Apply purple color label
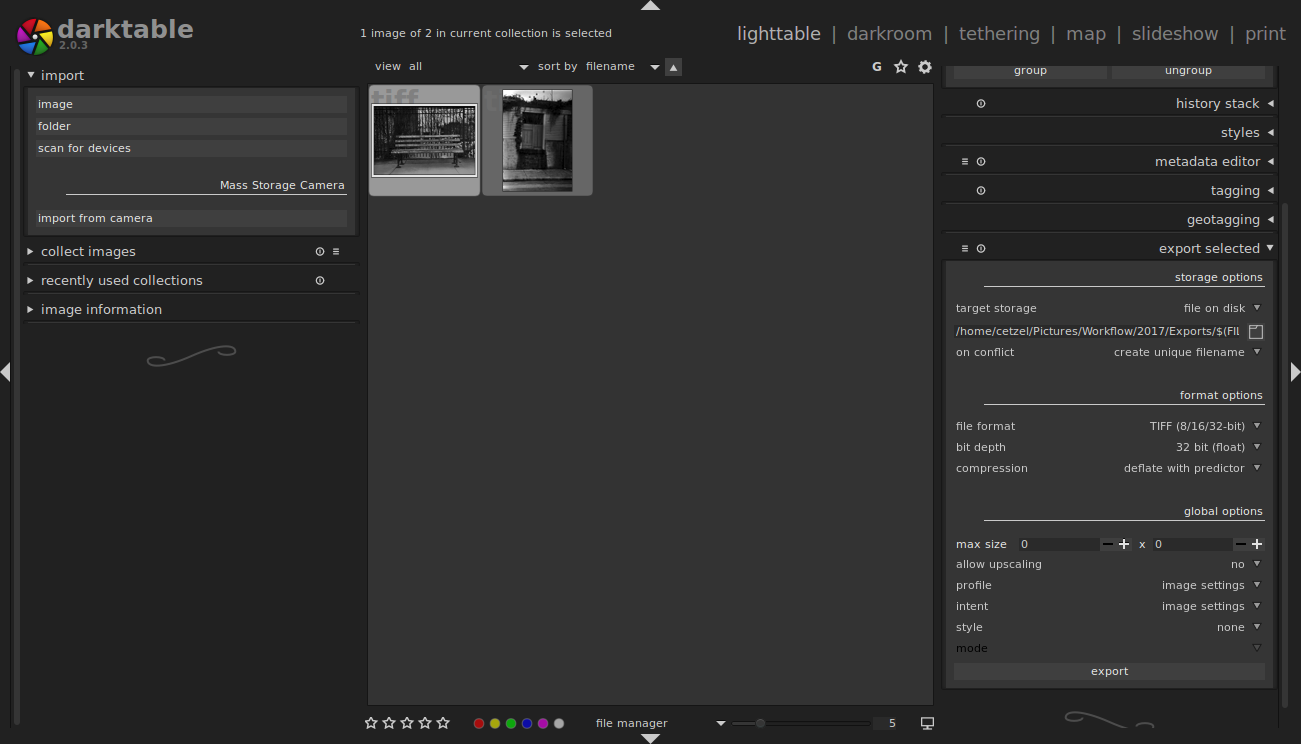This screenshot has width=1301, height=744. tap(543, 723)
